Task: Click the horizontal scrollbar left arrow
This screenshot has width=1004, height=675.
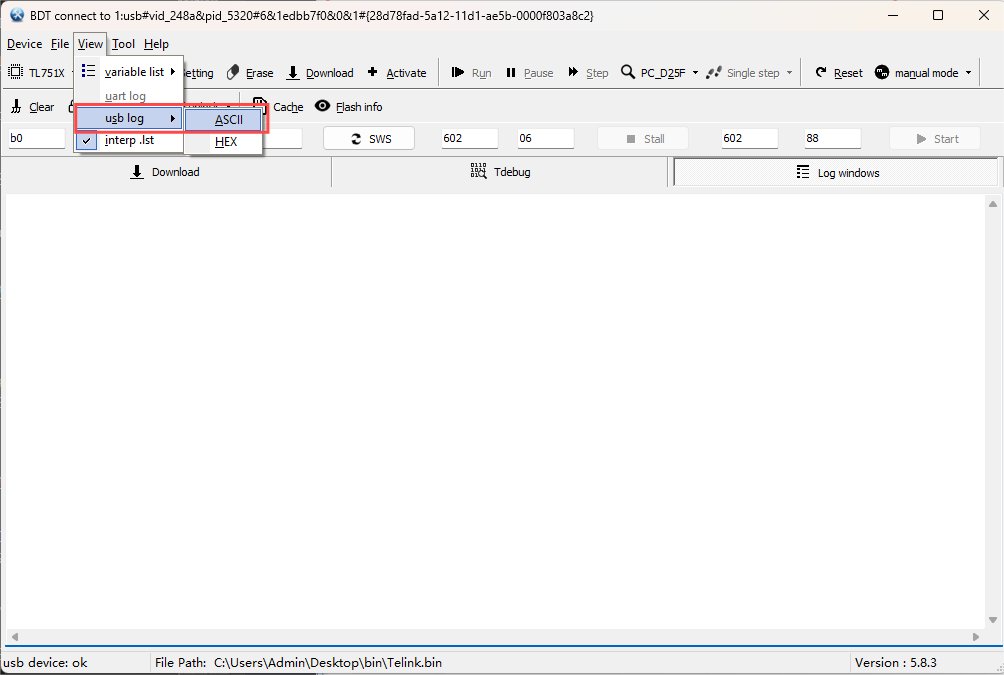Action: point(15,637)
